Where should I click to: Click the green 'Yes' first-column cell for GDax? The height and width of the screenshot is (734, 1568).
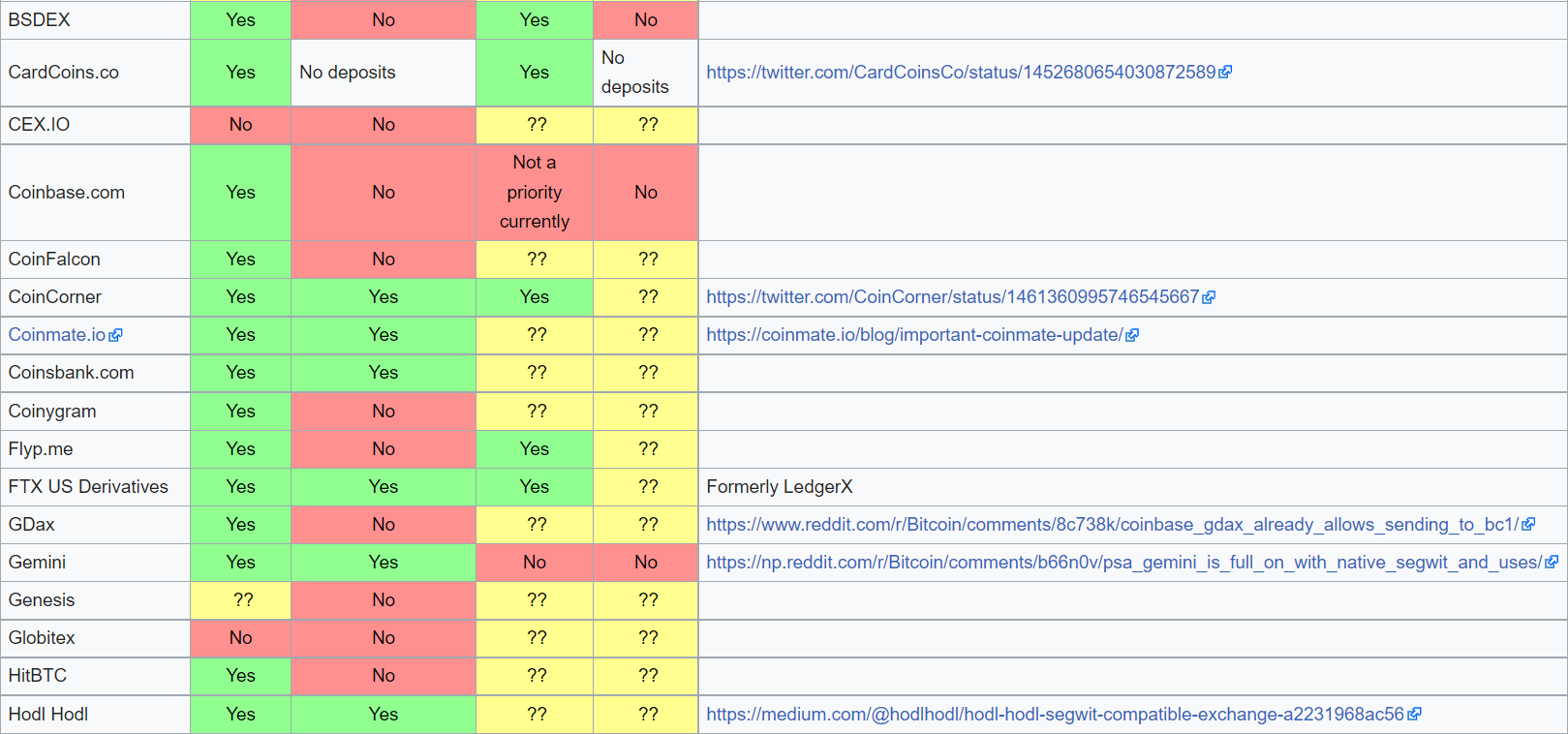[240, 525]
